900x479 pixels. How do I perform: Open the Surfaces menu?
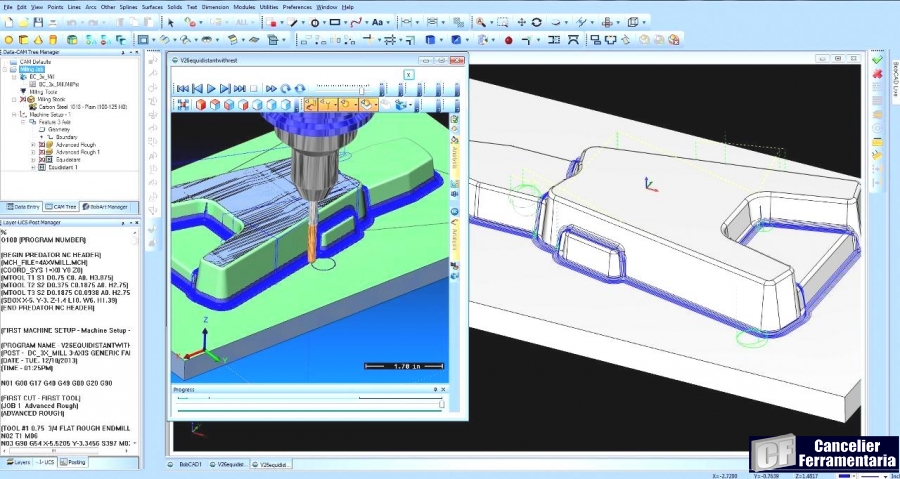pyautogui.click(x=152, y=6)
